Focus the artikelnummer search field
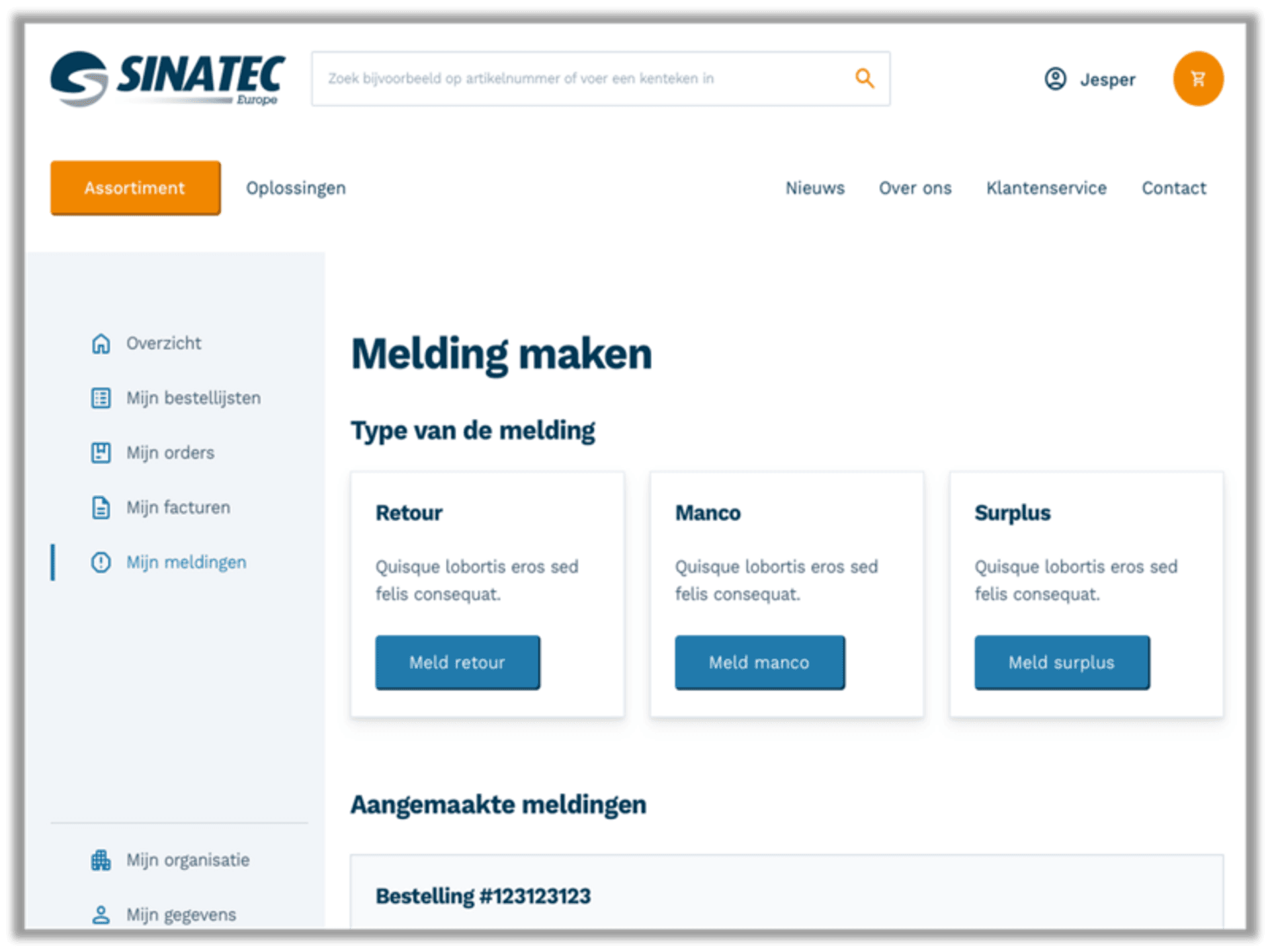 click(x=601, y=79)
